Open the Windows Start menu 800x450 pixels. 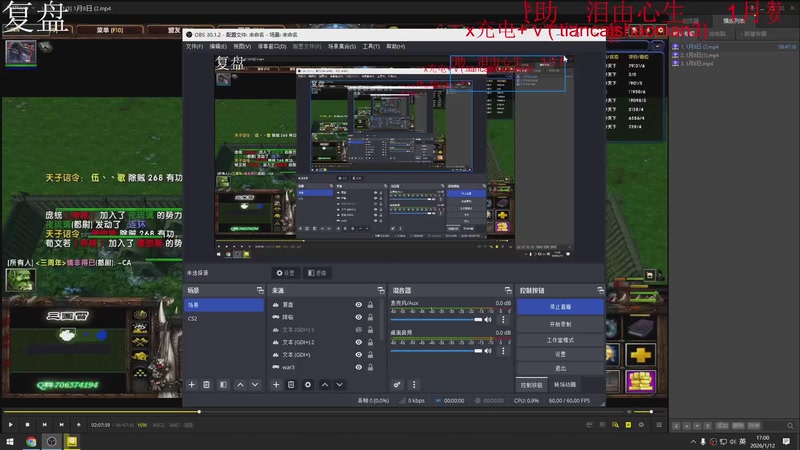pyautogui.click(x=10, y=441)
